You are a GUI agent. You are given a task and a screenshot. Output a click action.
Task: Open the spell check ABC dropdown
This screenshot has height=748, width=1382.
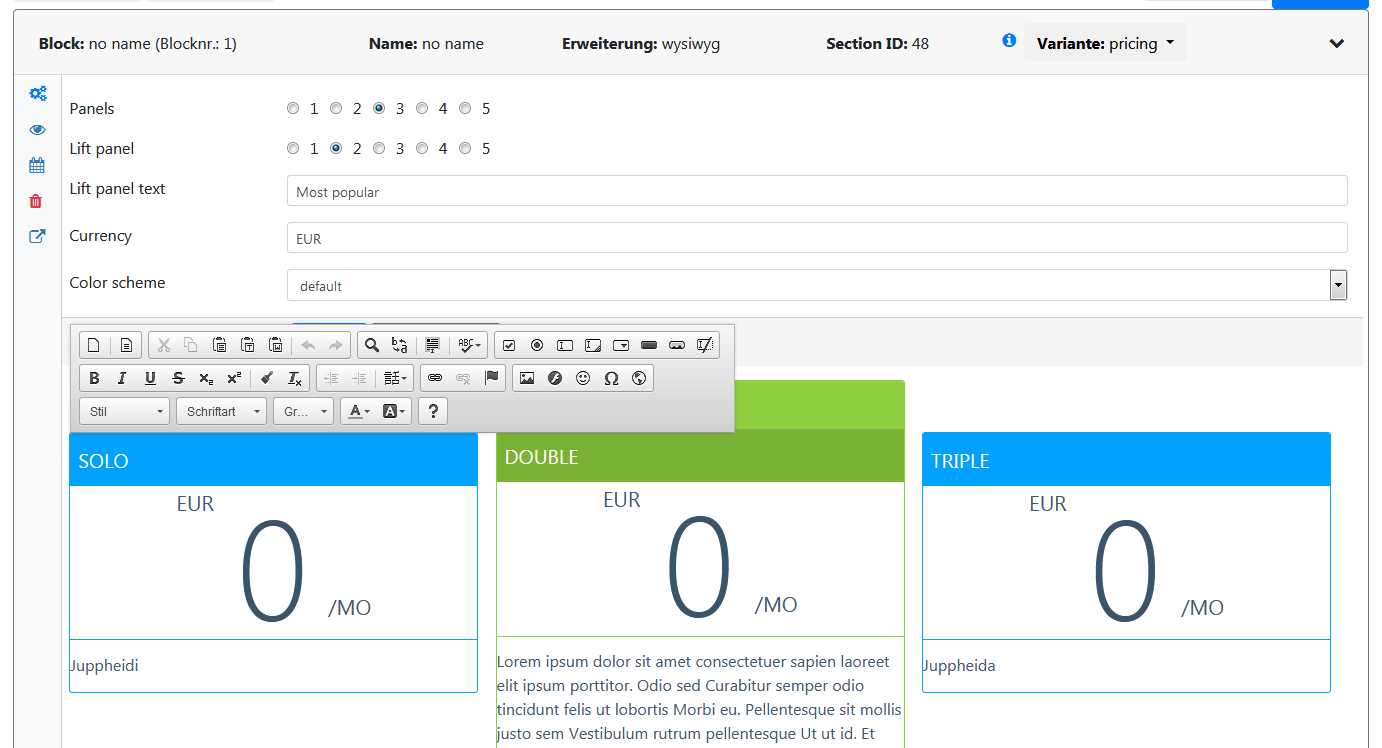coord(469,345)
